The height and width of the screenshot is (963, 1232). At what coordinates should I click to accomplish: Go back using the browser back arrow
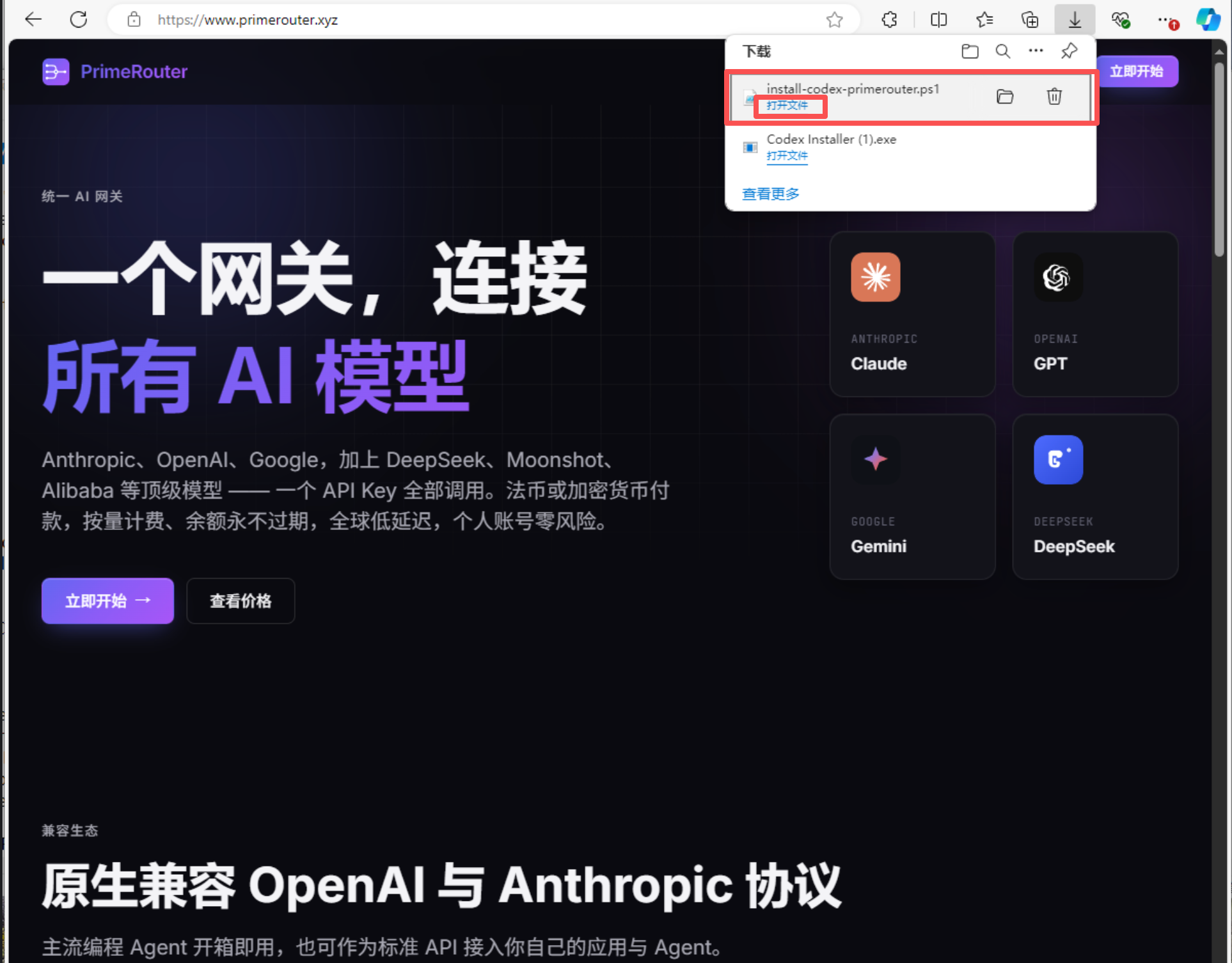pyautogui.click(x=33, y=20)
